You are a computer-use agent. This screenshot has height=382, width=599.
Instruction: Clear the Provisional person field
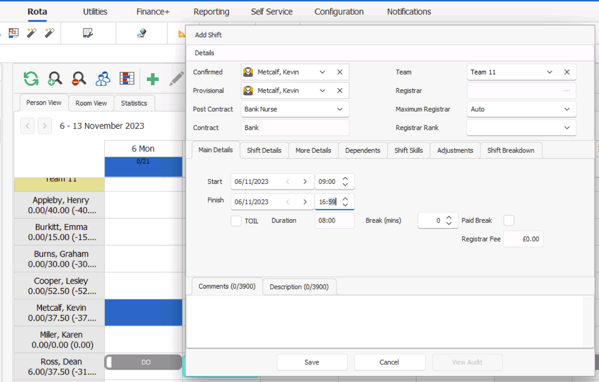[x=340, y=91]
